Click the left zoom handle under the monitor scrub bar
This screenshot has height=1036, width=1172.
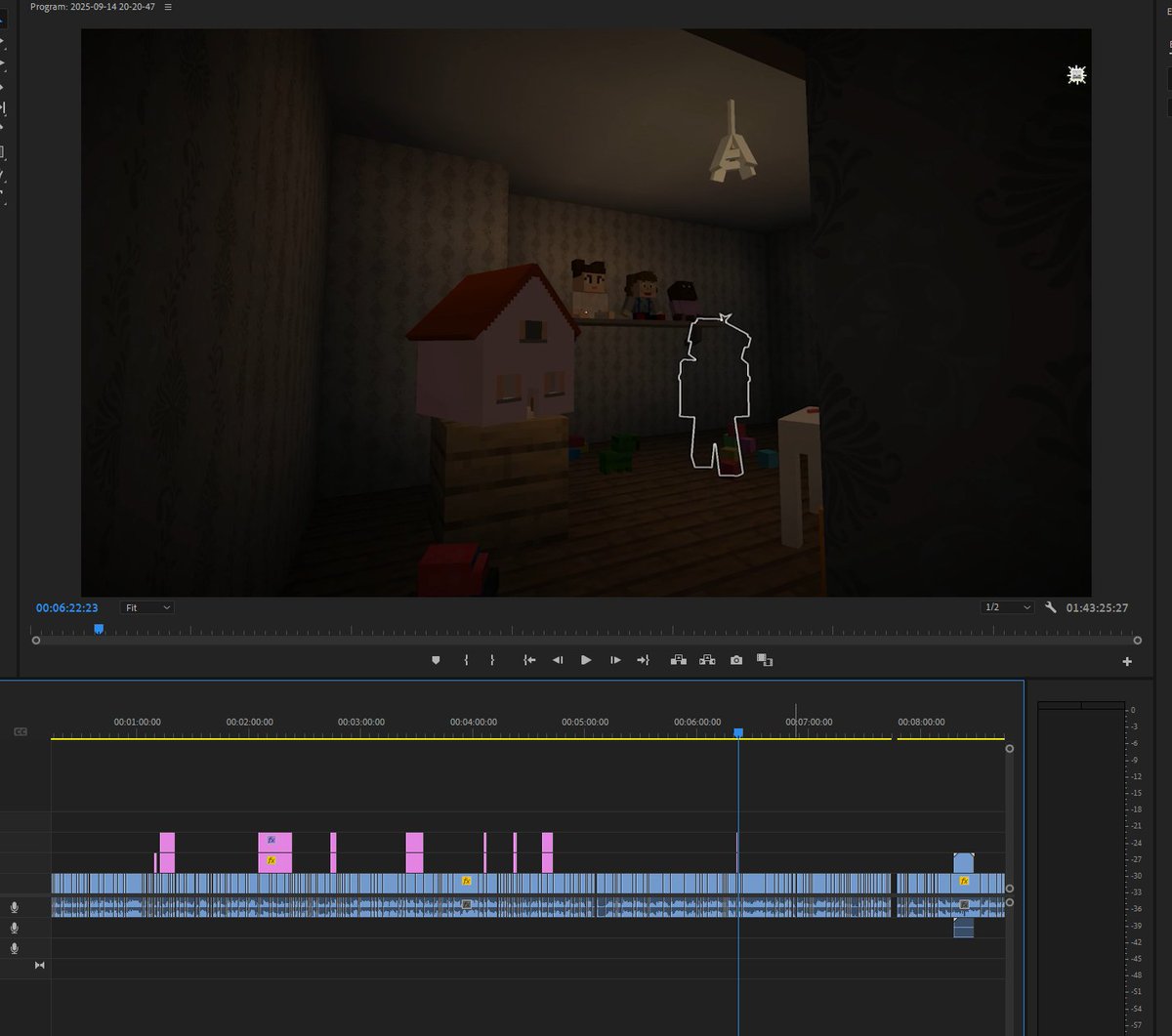[x=36, y=641]
